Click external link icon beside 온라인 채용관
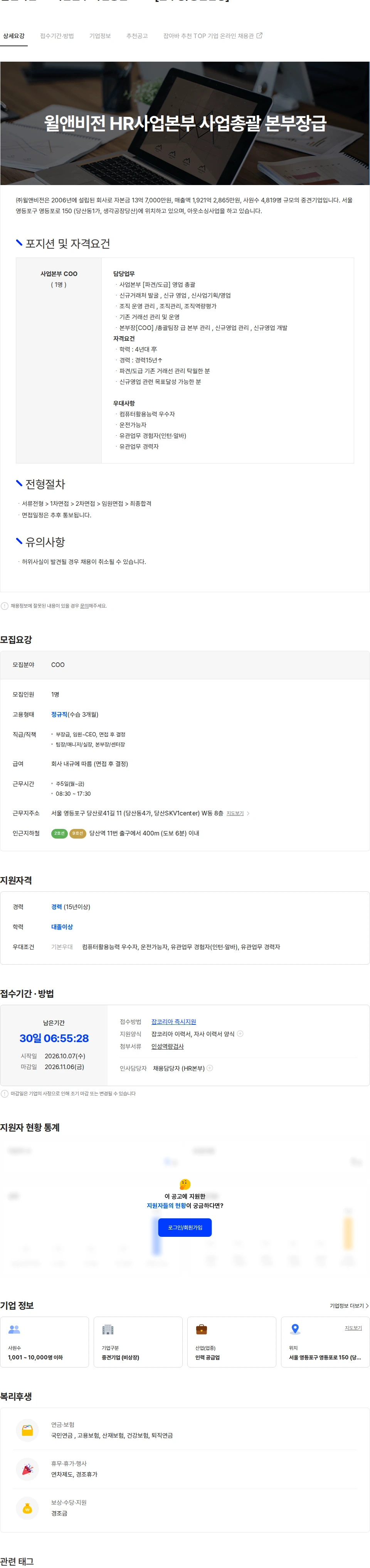Image resolution: width=370 pixels, height=1568 pixels. (x=259, y=35)
